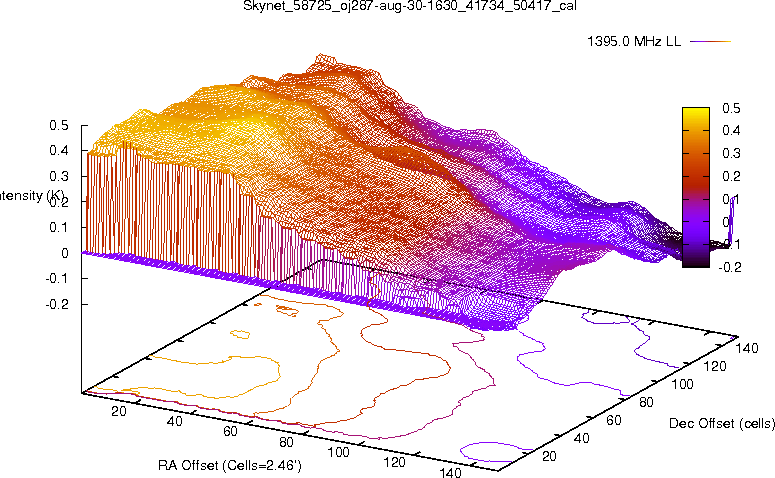Click the 0 tick on the Intensity axis

click(x=65, y=253)
